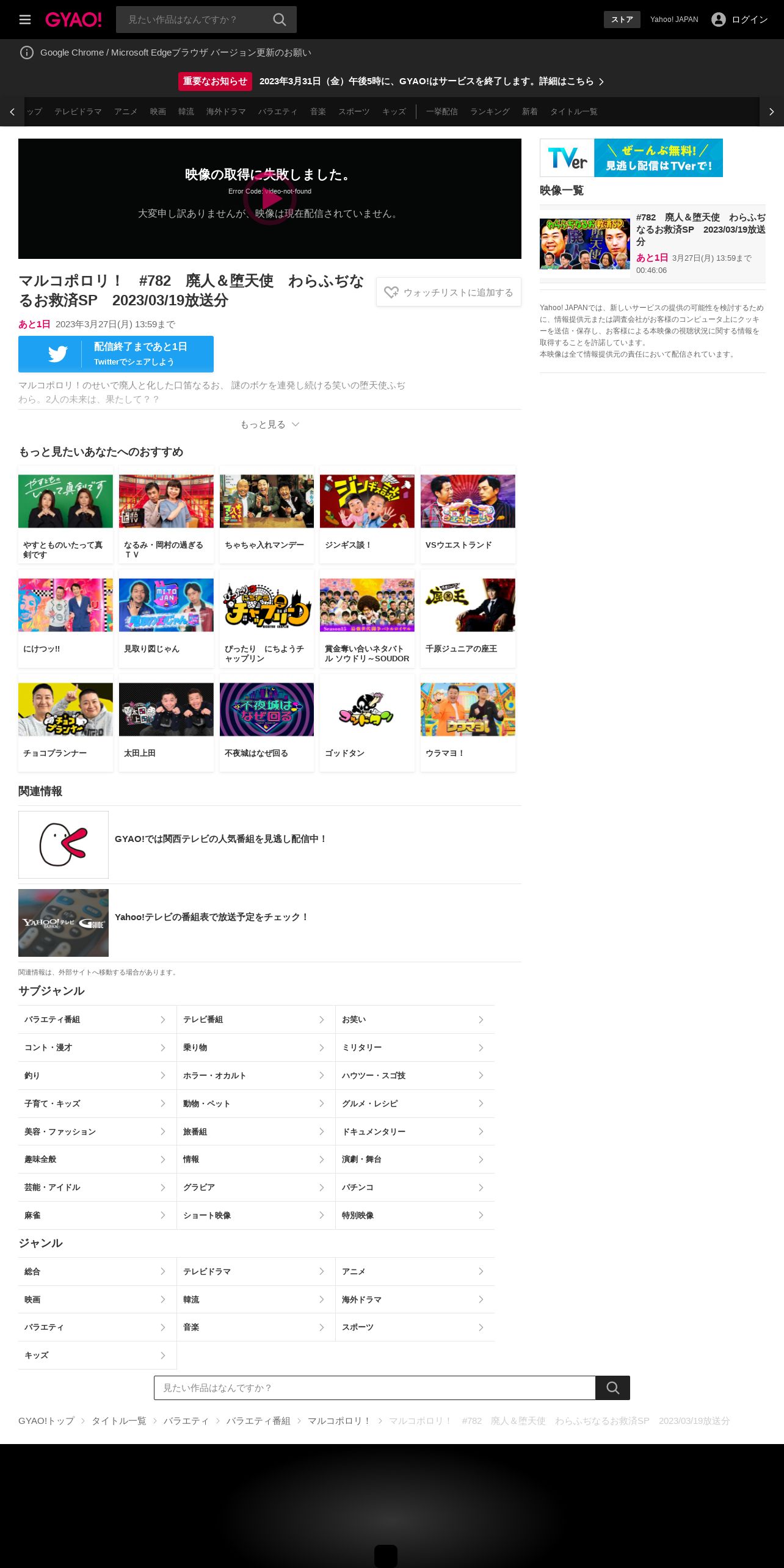Click the login user avatar icon
Viewport: 784px width, 1568px height.
(719, 20)
